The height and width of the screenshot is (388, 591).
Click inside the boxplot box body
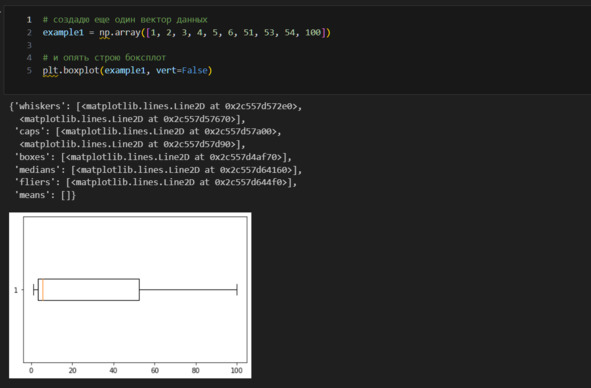[90, 290]
